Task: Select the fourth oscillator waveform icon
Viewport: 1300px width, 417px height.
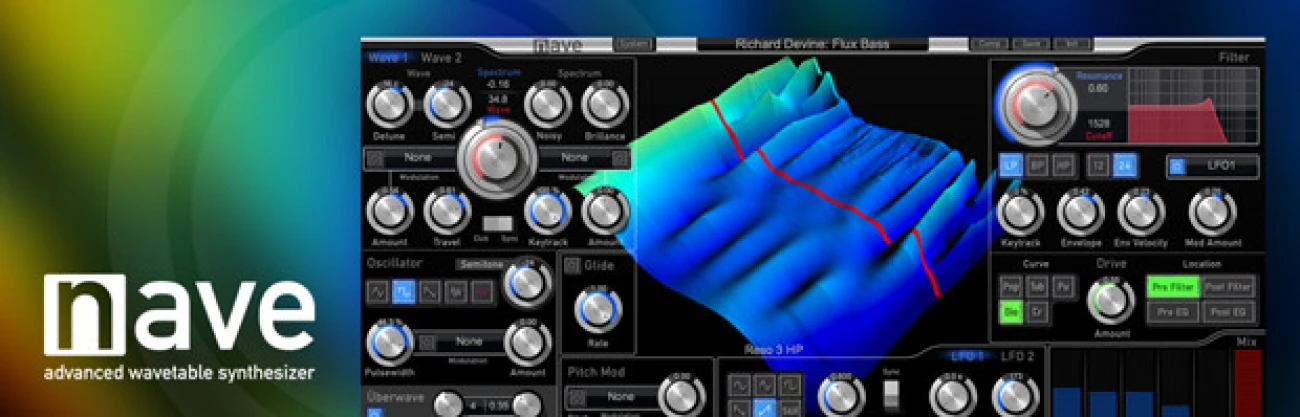Action: coord(456,291)
